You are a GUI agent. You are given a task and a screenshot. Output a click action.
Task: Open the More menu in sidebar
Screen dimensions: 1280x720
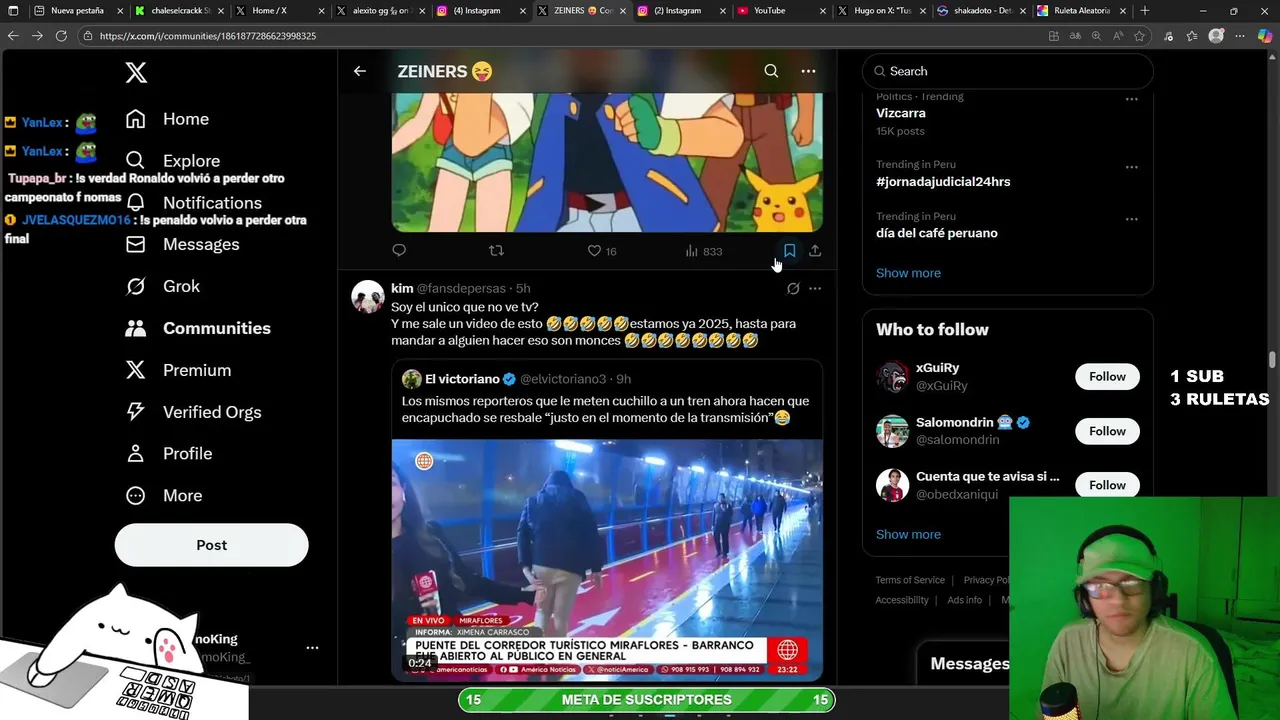tap(163, 496)
